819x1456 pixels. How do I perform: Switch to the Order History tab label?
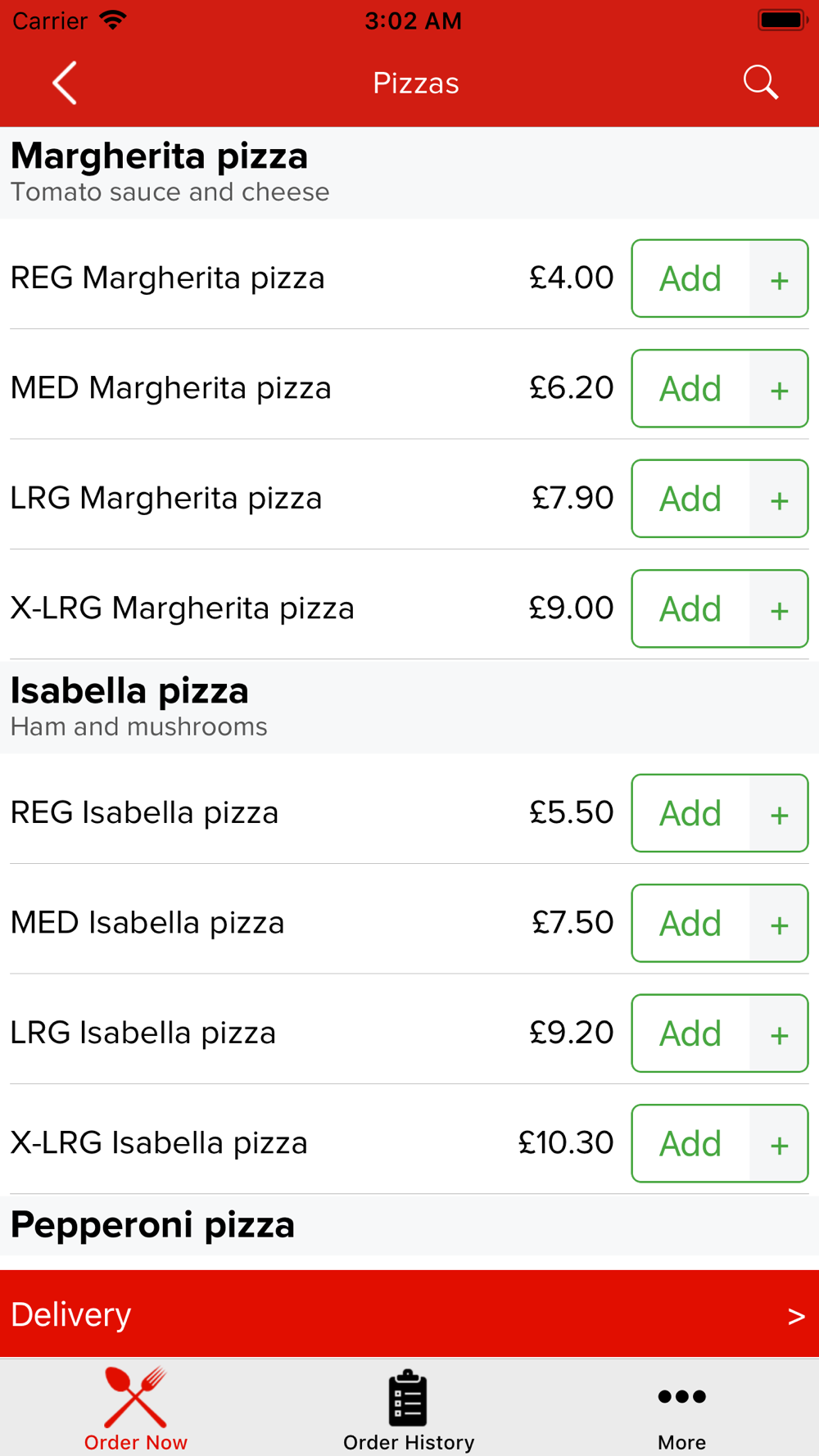pos(409,1442)
